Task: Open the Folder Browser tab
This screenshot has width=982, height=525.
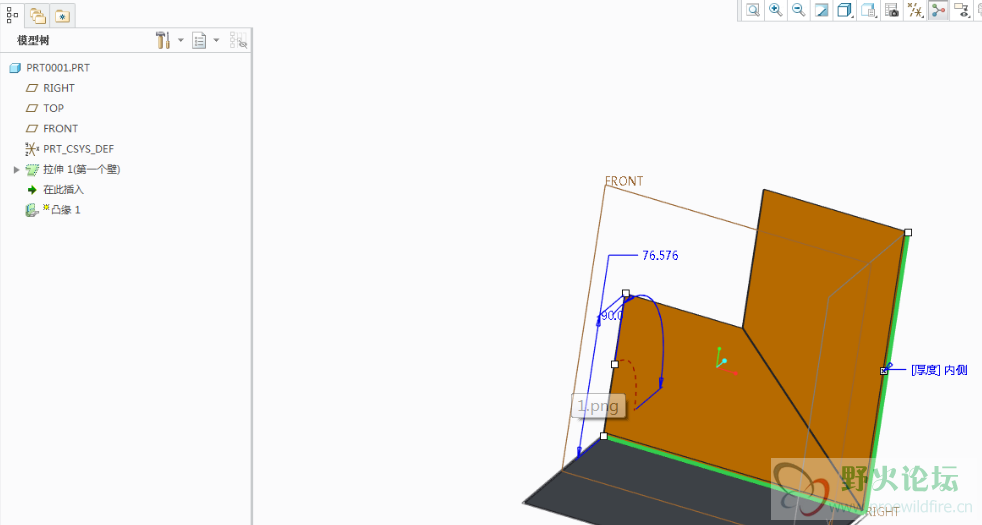Action: pos(38,16)
